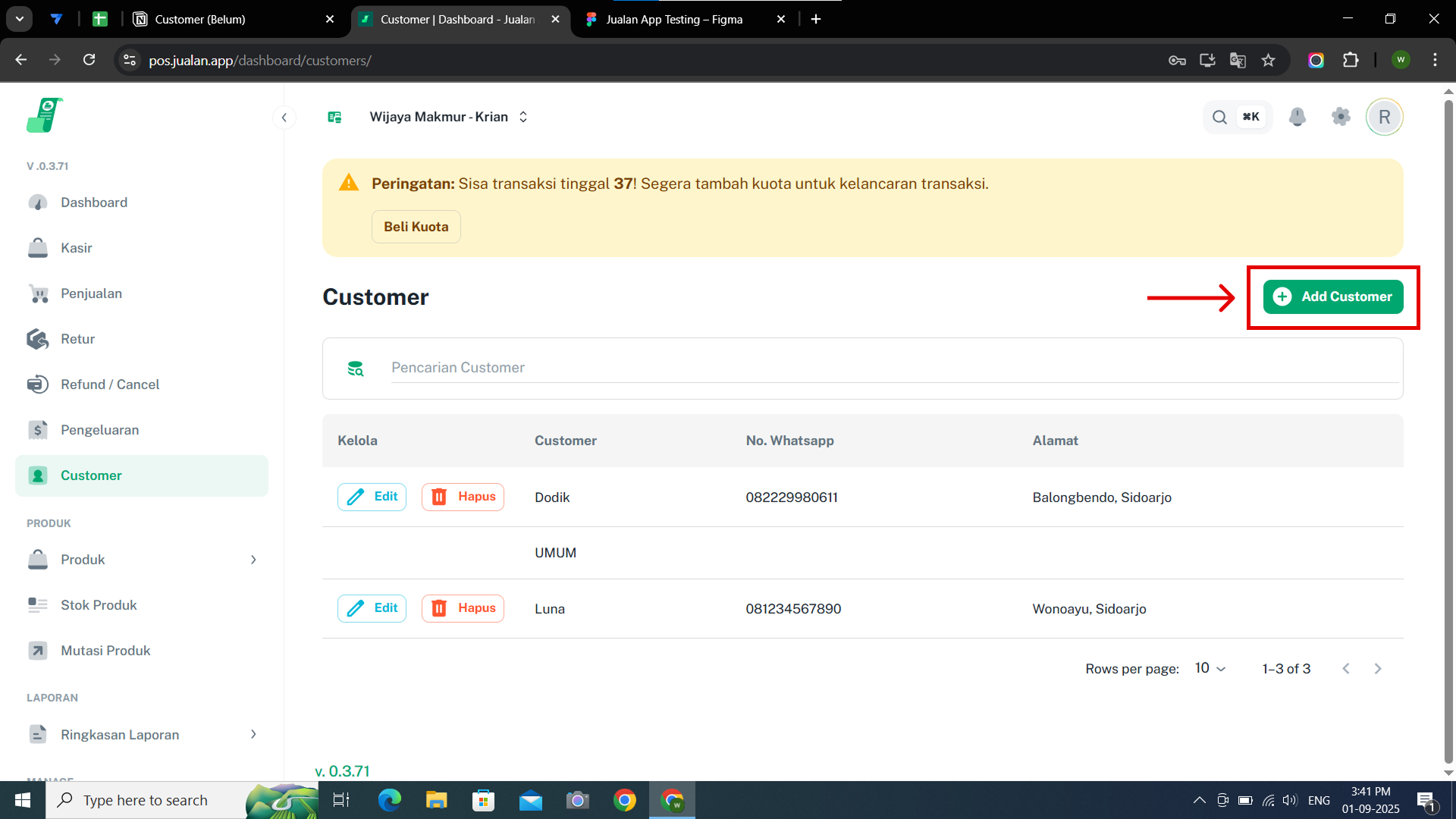
Task: Go to Kasir in the sidebar
Action: (x=77, y=248)
